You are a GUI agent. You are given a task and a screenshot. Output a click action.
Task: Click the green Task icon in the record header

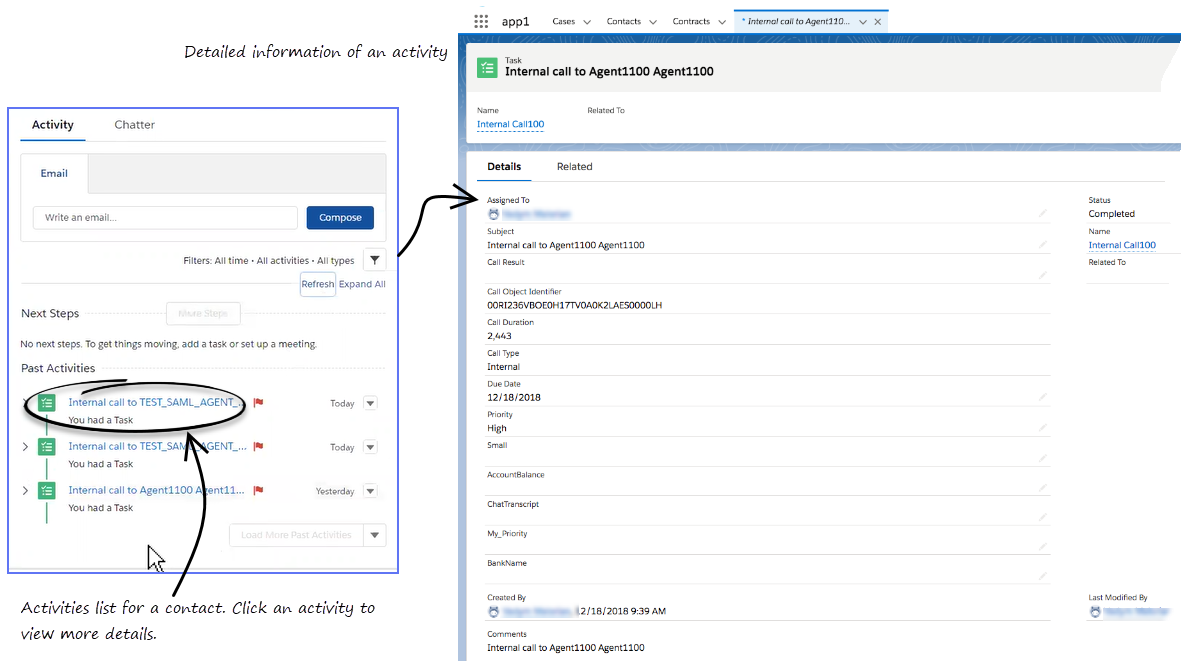487,67
